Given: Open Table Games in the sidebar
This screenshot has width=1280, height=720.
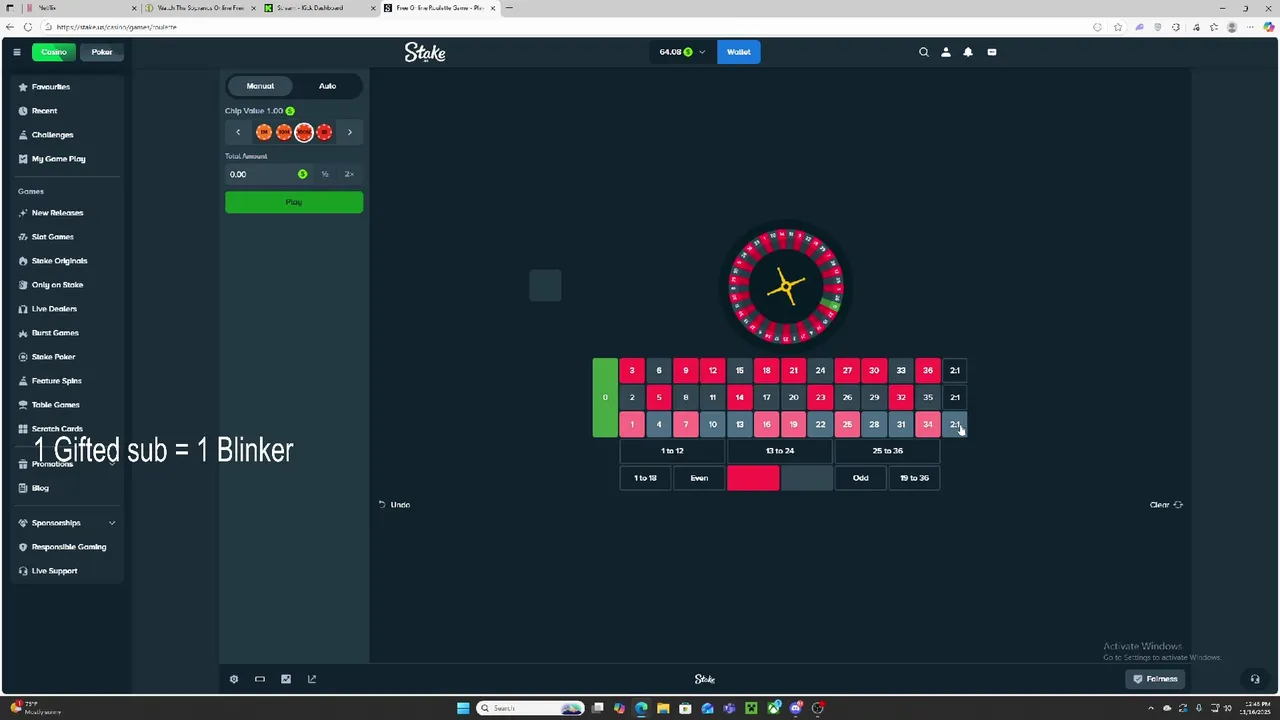Looking at the screenshot, I should click(55, 405).
